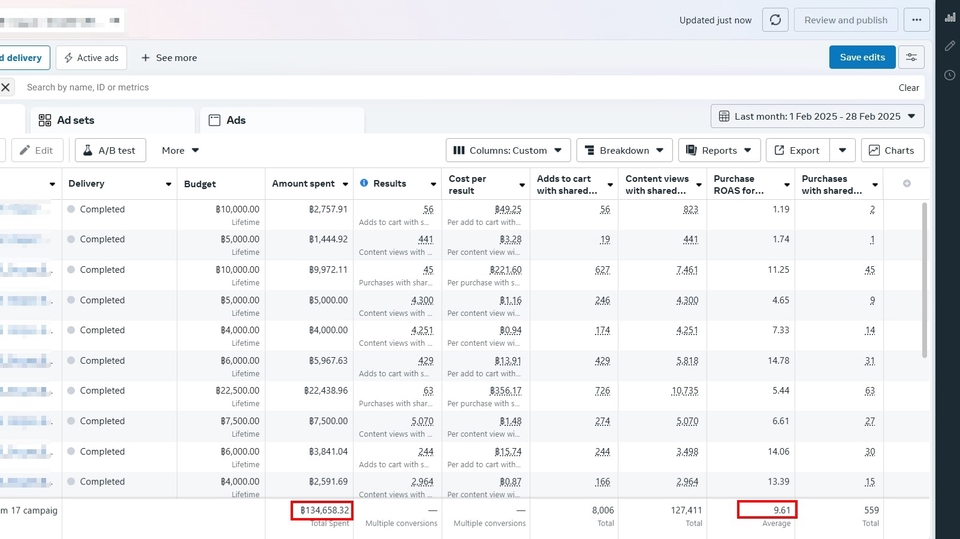The image size is (960, 539).
Task: Open the edit pencil sidebar icon
Action: tap(950, 46)
